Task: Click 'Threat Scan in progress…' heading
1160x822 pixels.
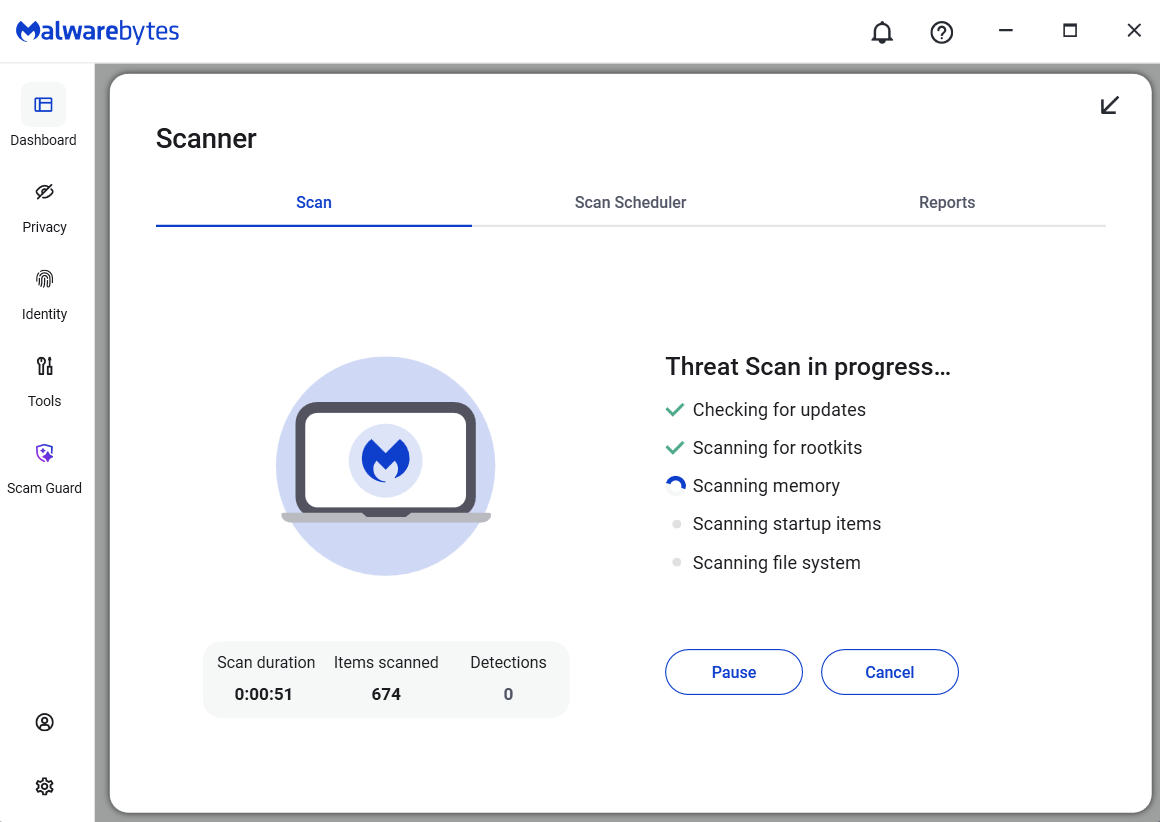Action: click(x=808, y=367)
